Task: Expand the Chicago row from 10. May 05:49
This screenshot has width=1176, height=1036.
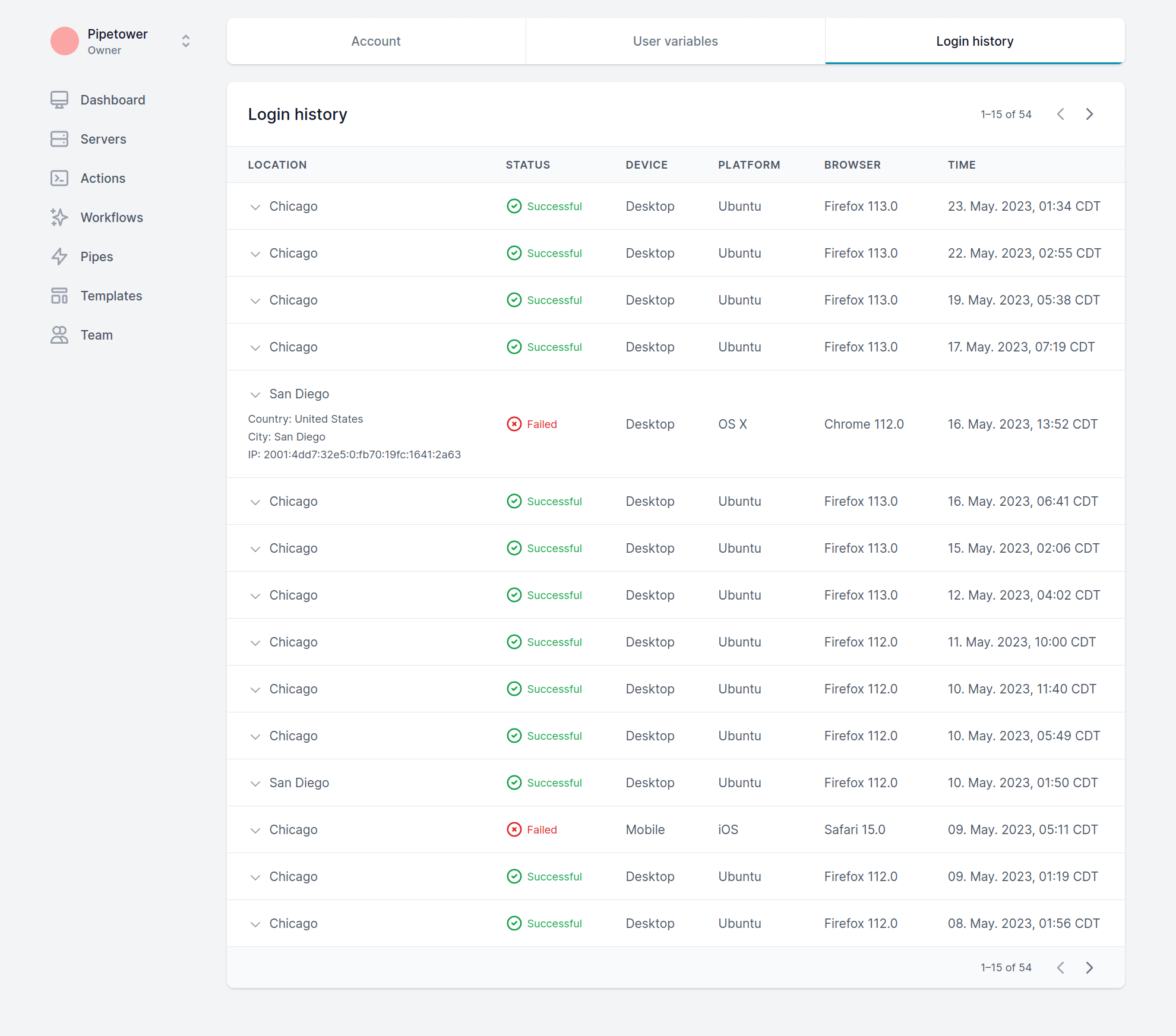Action: (x=255, y=736)
